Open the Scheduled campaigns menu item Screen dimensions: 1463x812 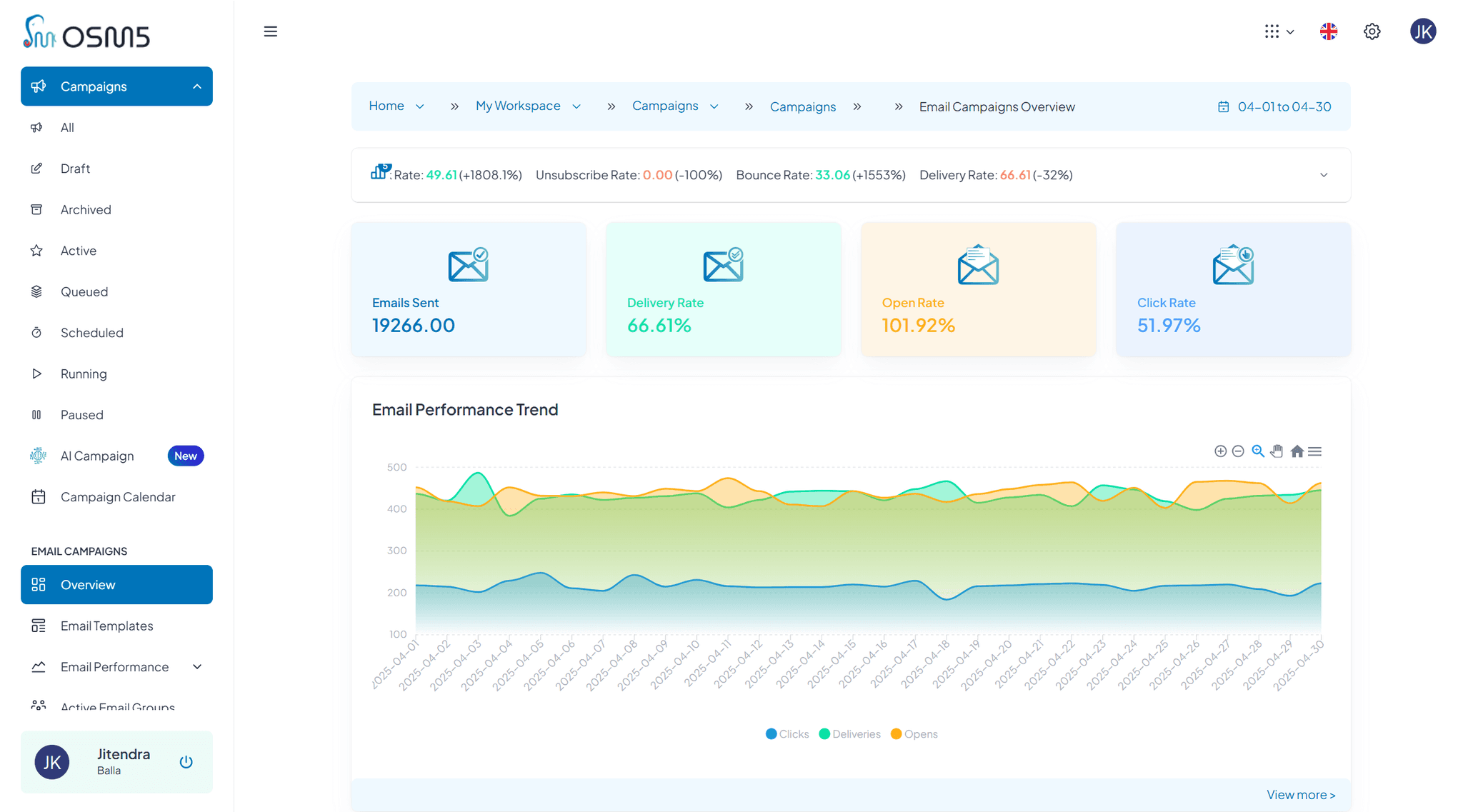[x=91, y=333]
